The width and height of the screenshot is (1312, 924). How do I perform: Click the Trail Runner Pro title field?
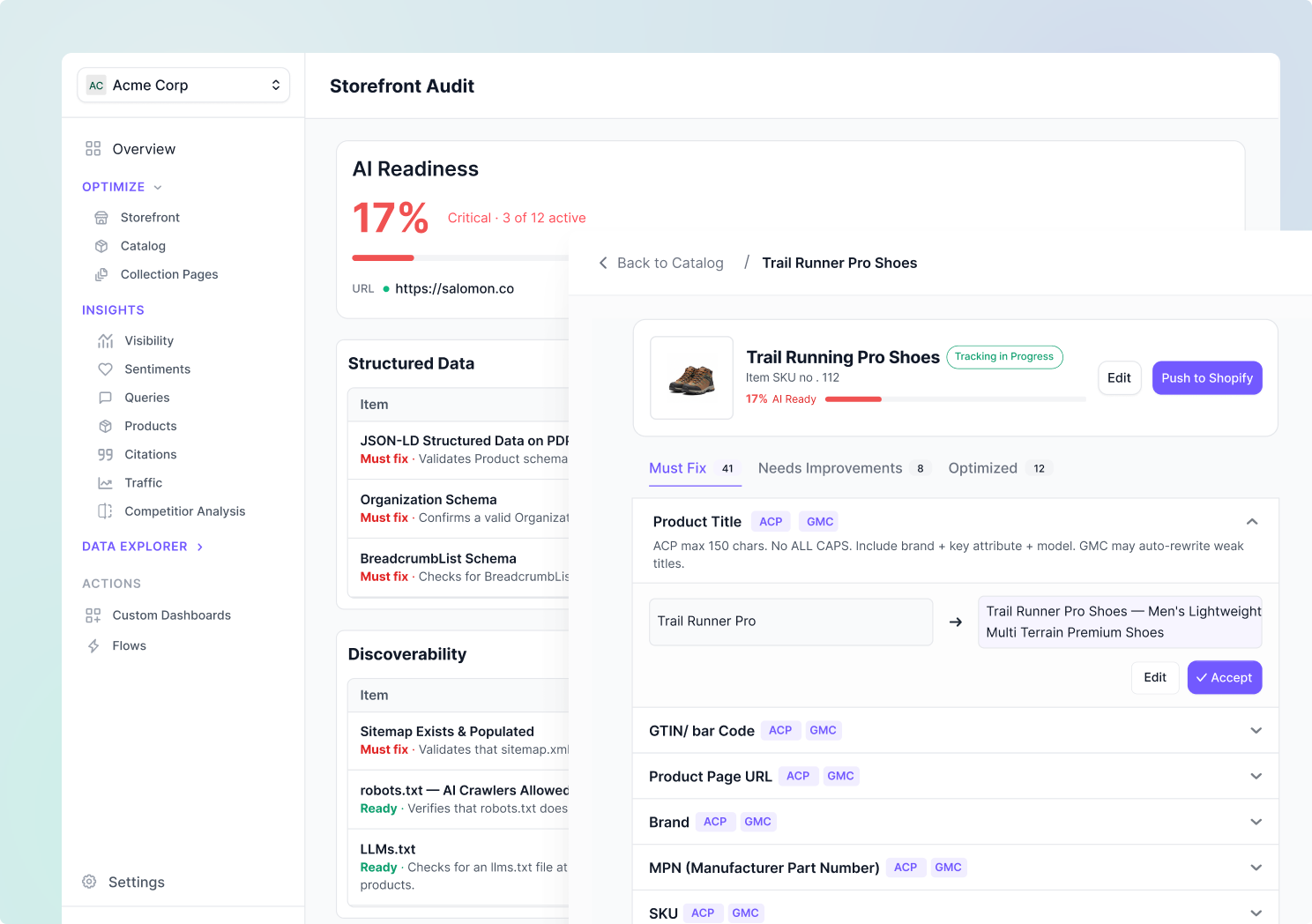click(791, 622)
